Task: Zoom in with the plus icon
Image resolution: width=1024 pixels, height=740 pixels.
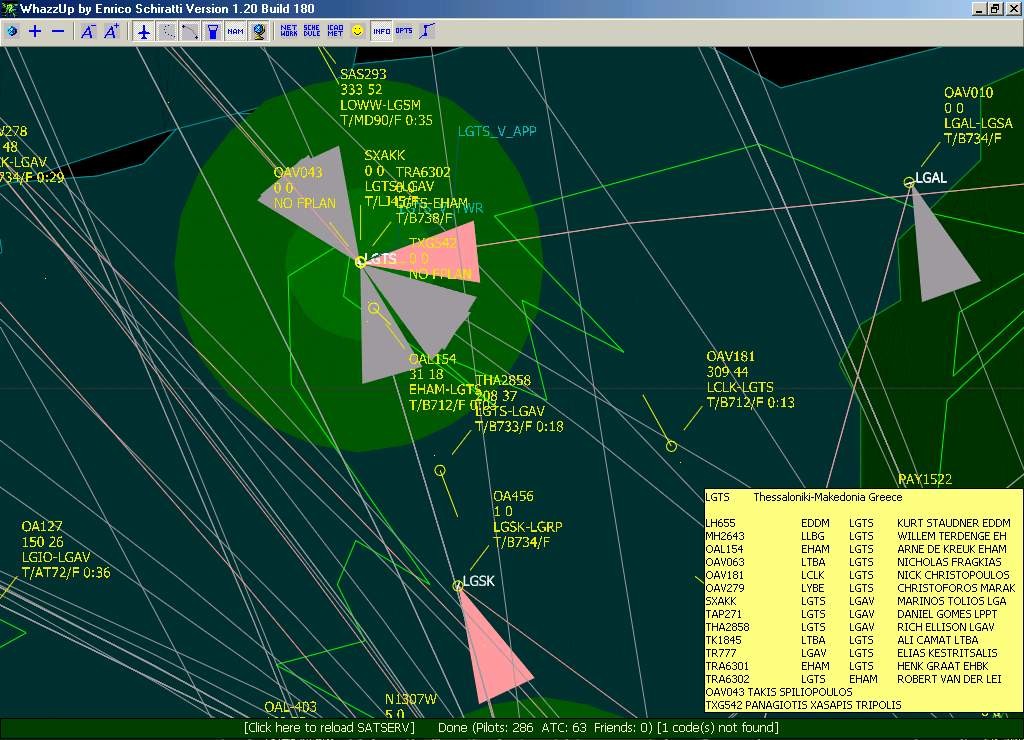Action: click(35, 31)
